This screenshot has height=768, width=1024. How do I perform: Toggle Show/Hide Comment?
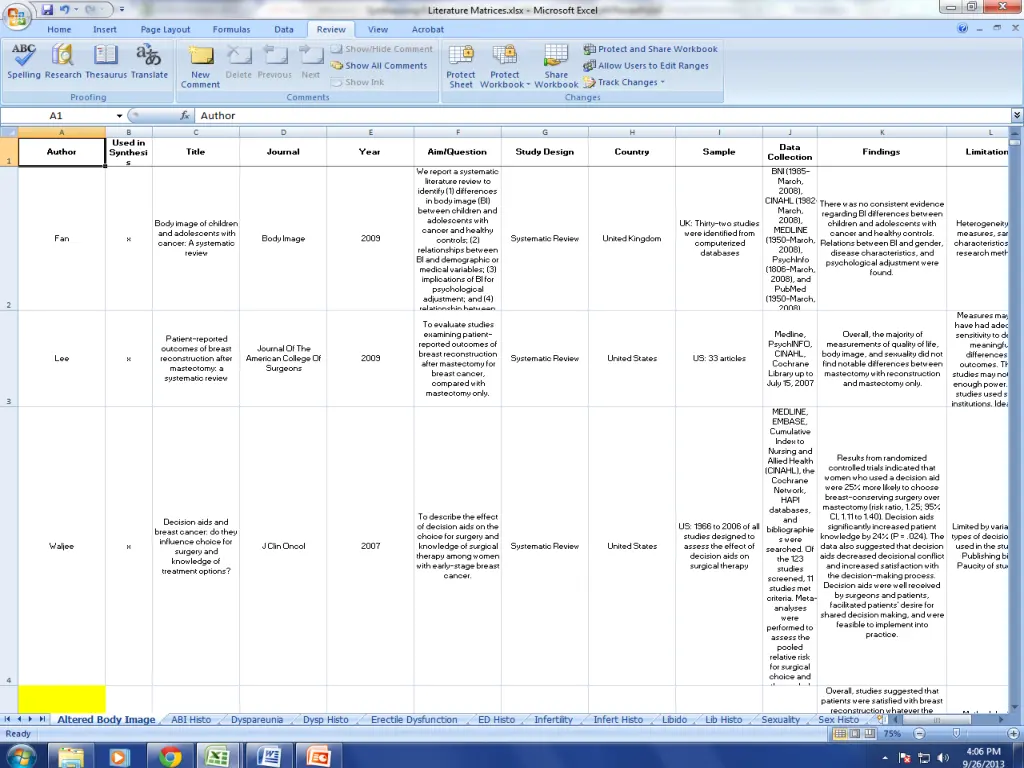coord(381,49)
